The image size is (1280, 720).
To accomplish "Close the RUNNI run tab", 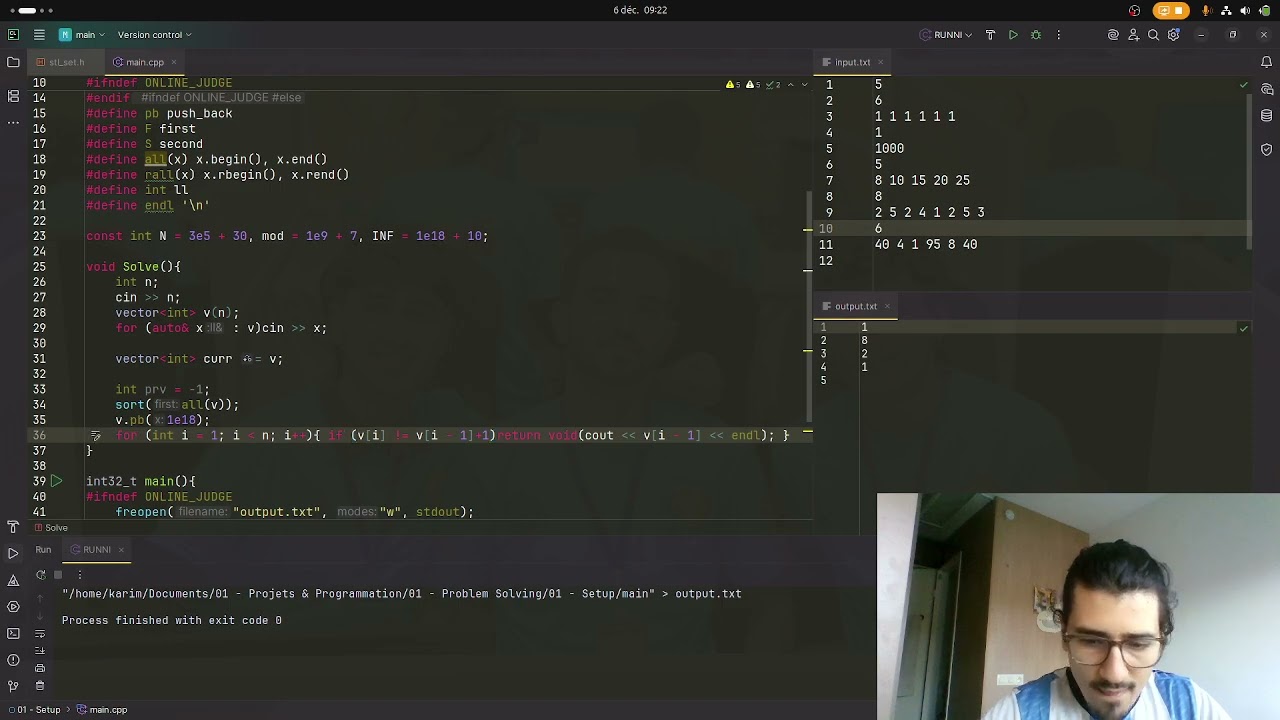I will coord(121,550).
